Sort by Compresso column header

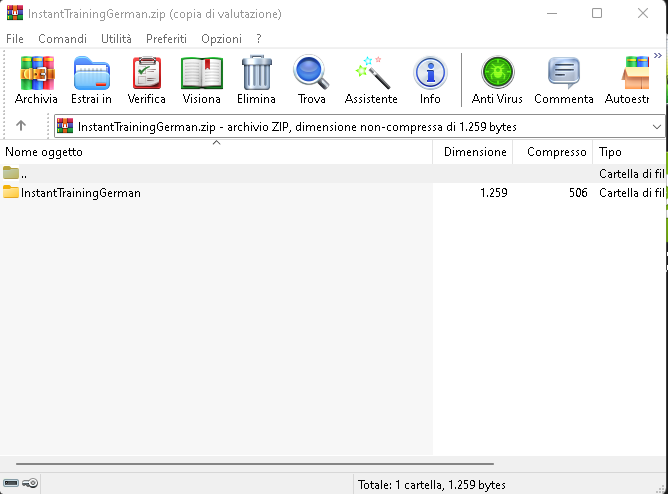553,152
